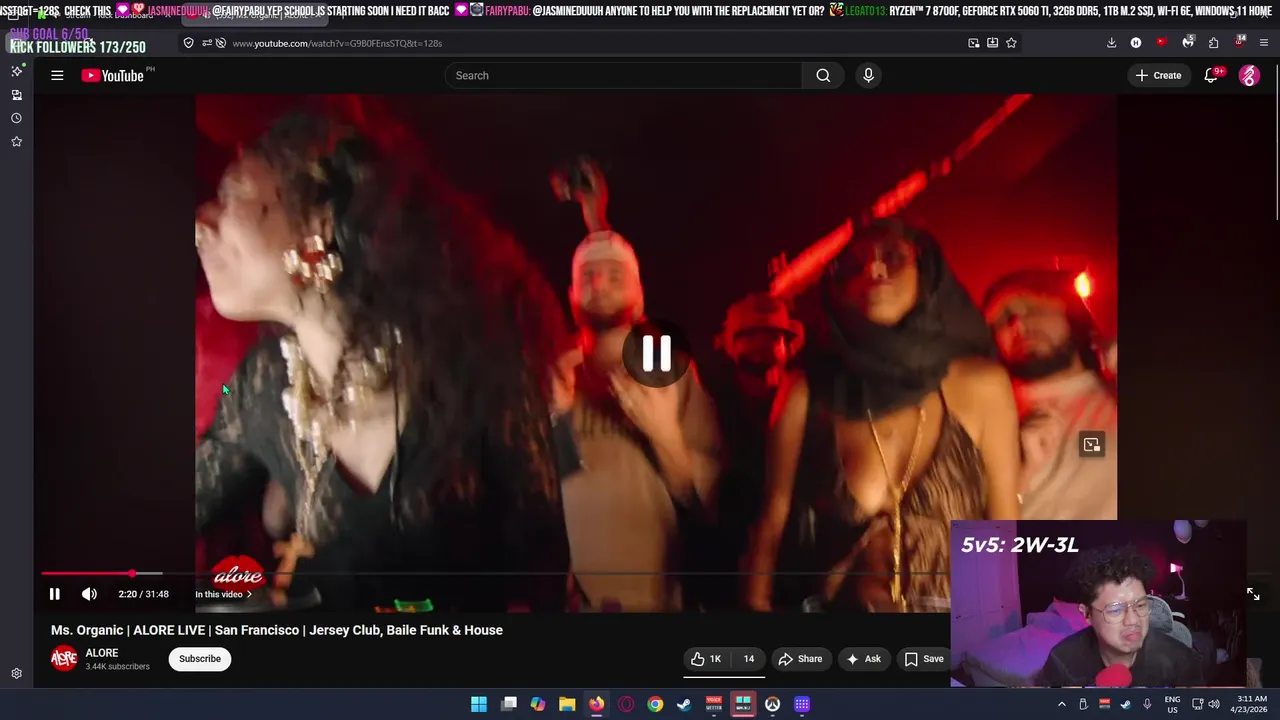
Task: Bookmark this page with star icon
Action: coord(1011,43)
